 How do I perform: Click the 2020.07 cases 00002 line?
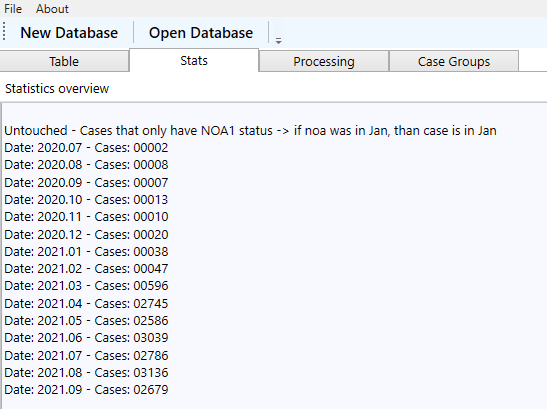coord(86,148)
